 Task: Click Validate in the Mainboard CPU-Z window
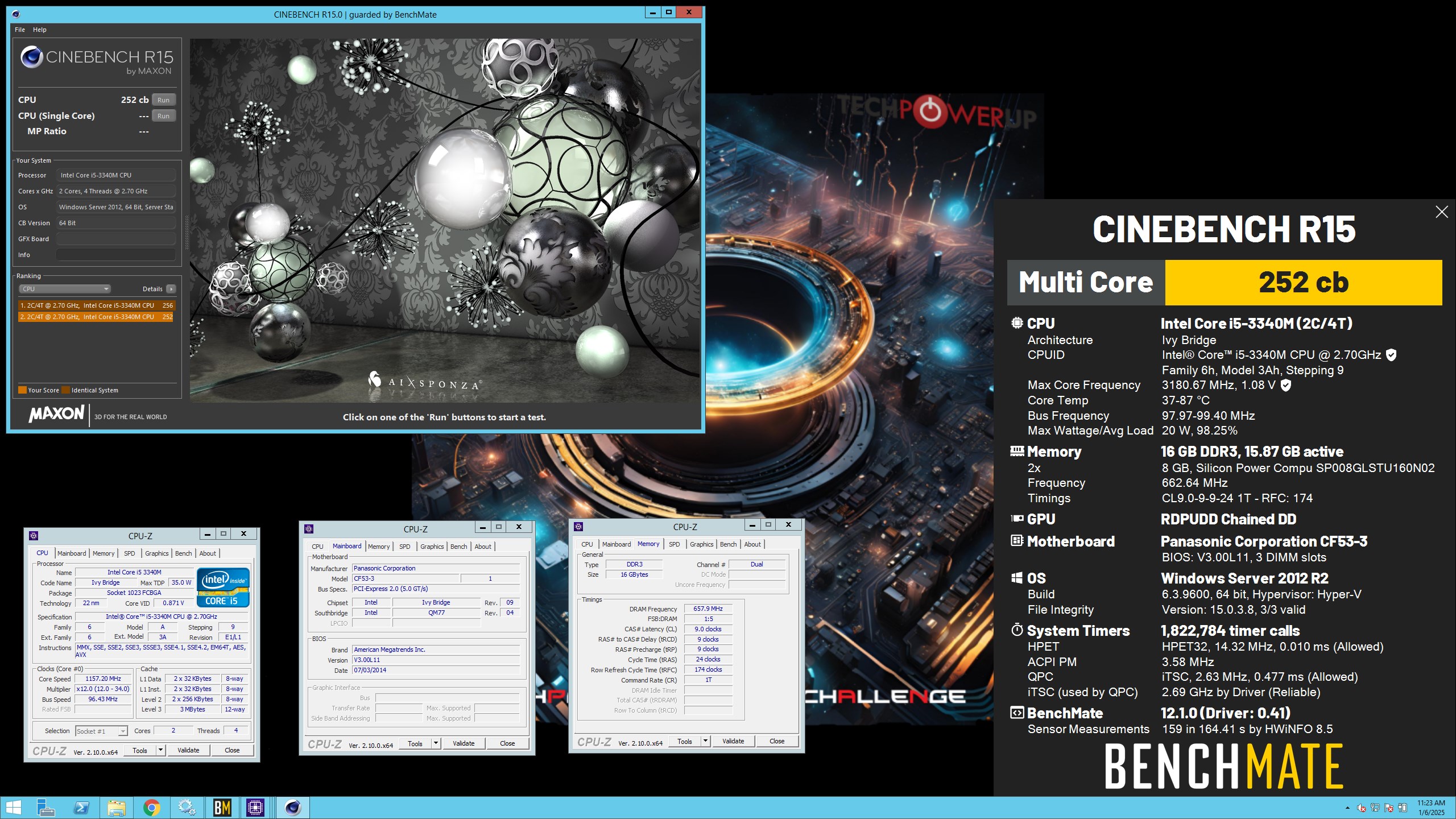pyautogui.click(x=464, y=743)
